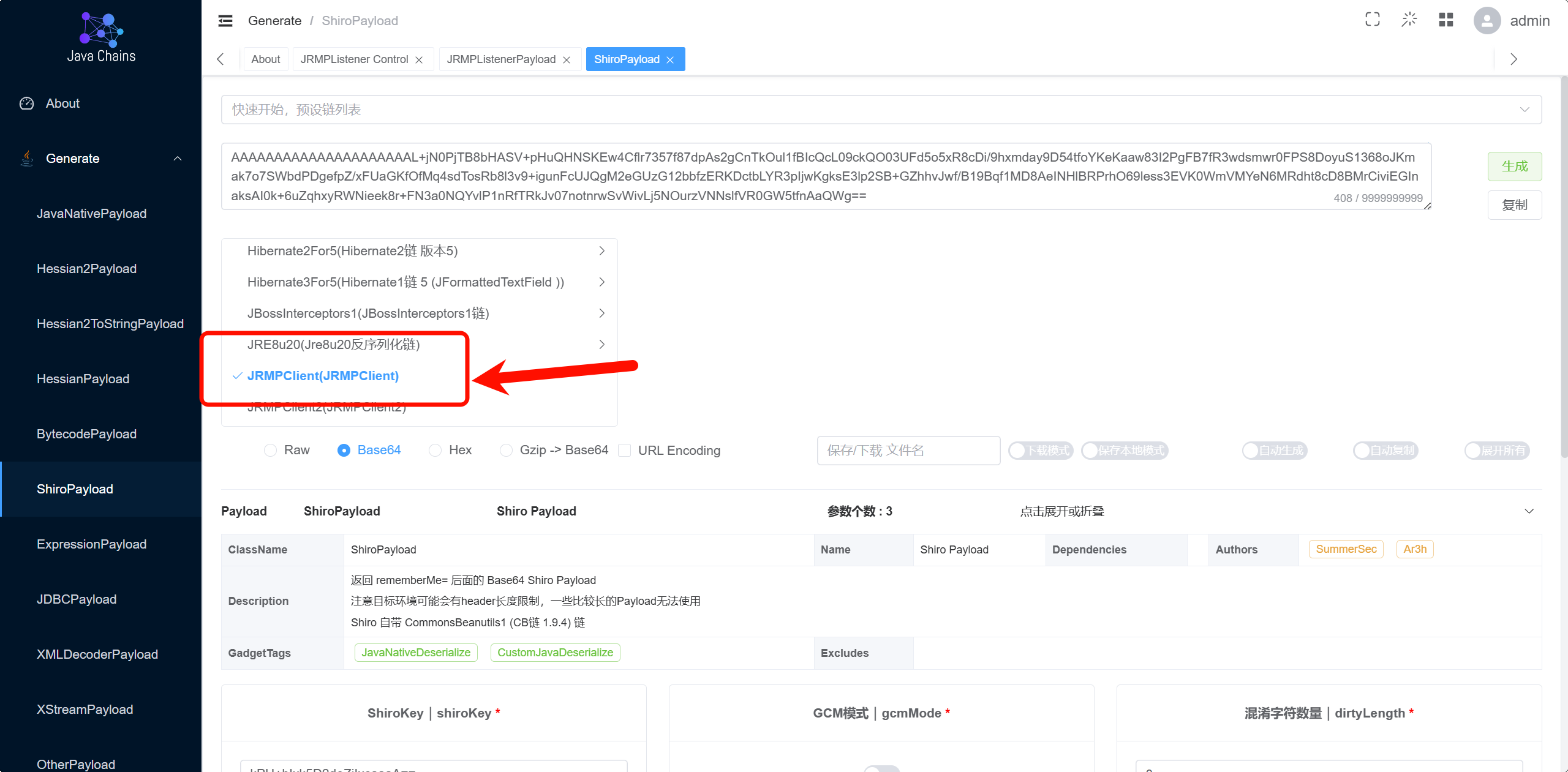Viewport: 1568px width, 772px height.
Task: Click the fullscreen toggle icon
Action: click(1373, 20)
